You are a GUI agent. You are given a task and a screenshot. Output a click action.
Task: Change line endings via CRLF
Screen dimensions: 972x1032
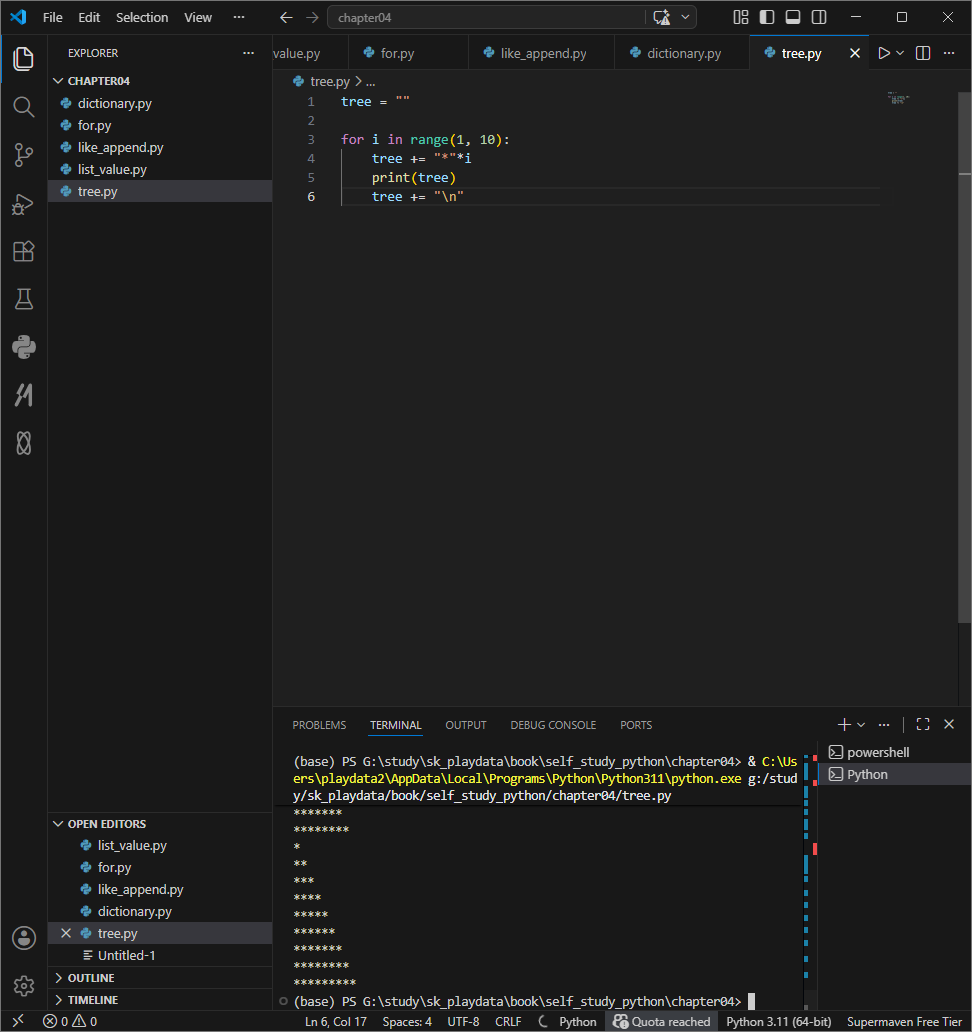[508, 1021]
